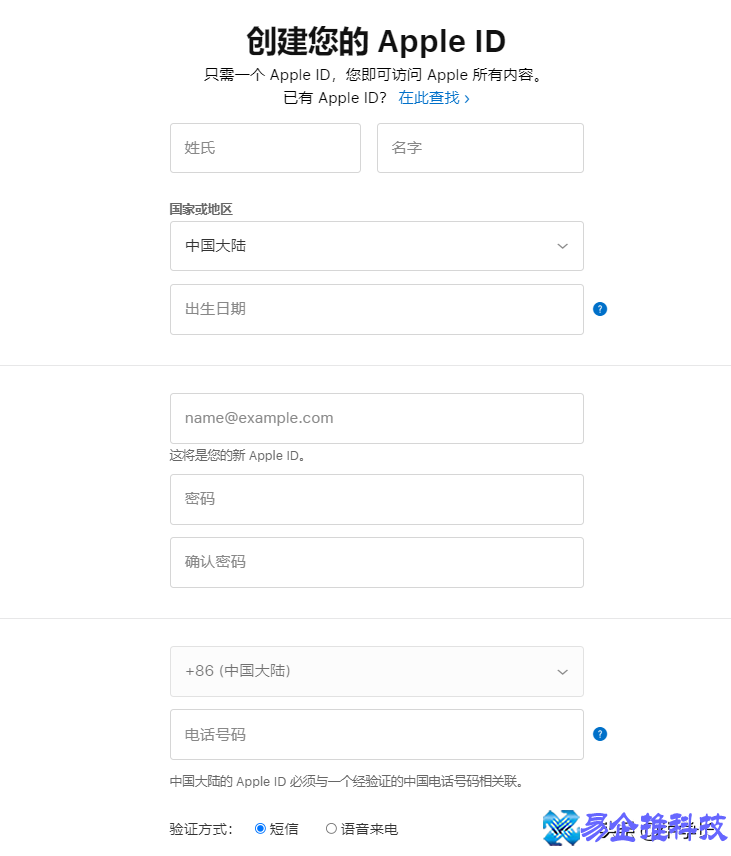
Task: Select 短信 verification method
Action: [x=260, y=828]
